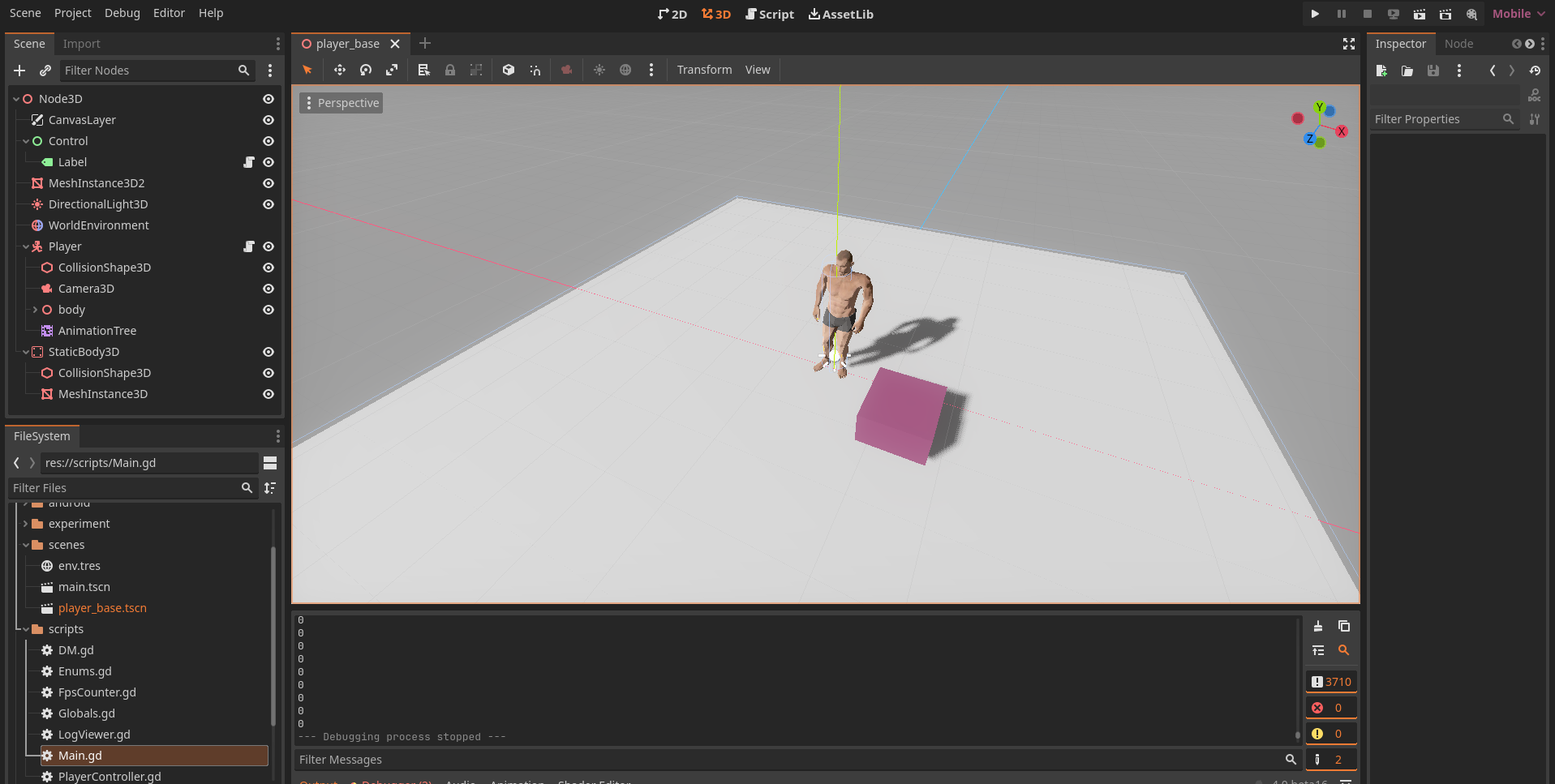Toggle visibility of DirectionalLight3D
1555x784 pixels.
tap(268, 204)
